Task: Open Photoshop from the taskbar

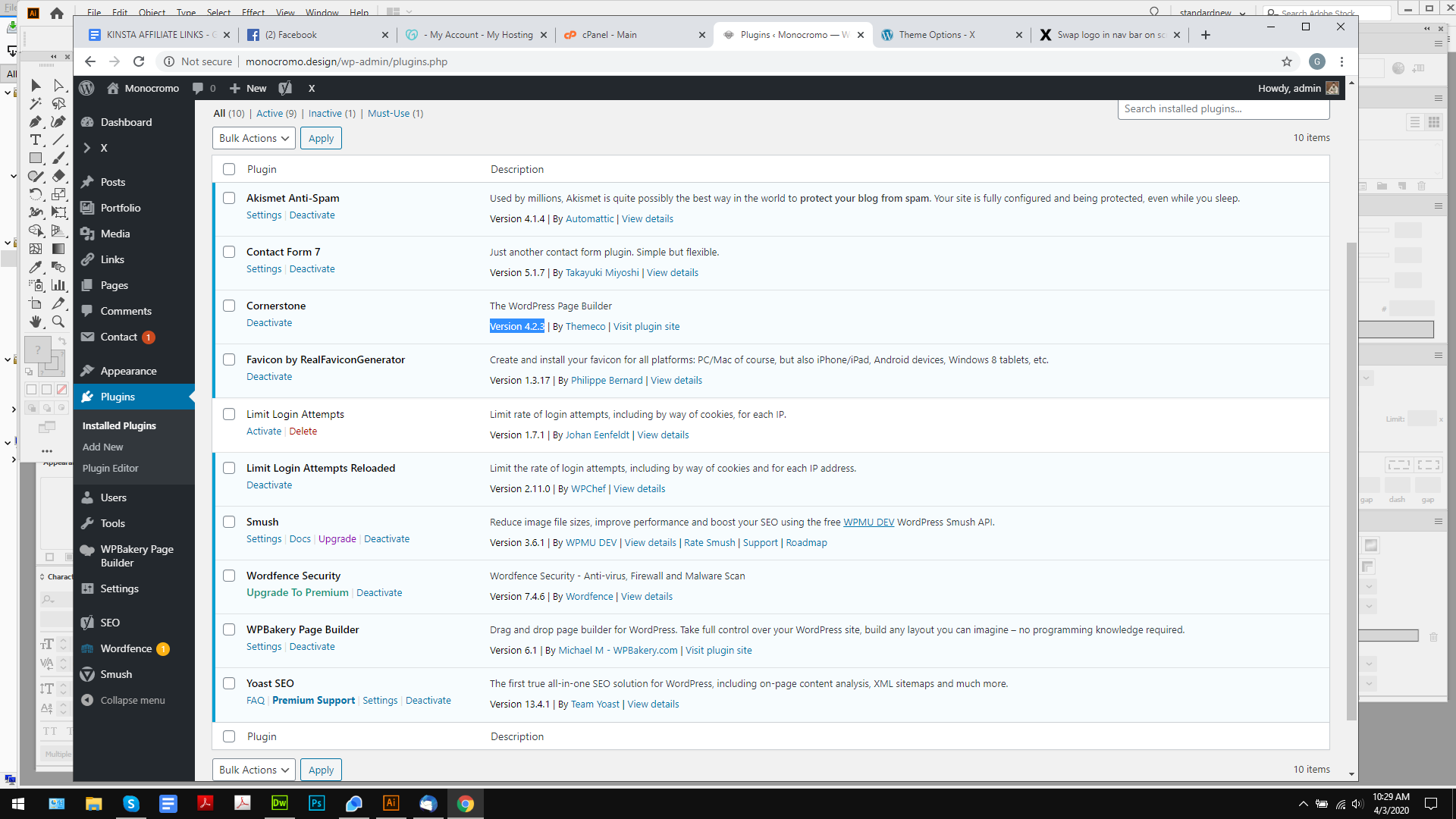Action: point(317,803)
